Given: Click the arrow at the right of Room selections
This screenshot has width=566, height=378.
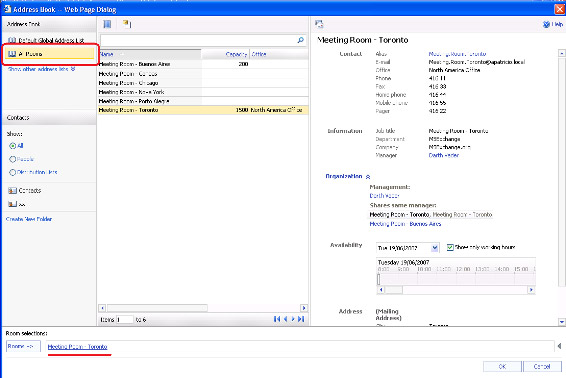Looking at the screenshot, I should point(559,346).
